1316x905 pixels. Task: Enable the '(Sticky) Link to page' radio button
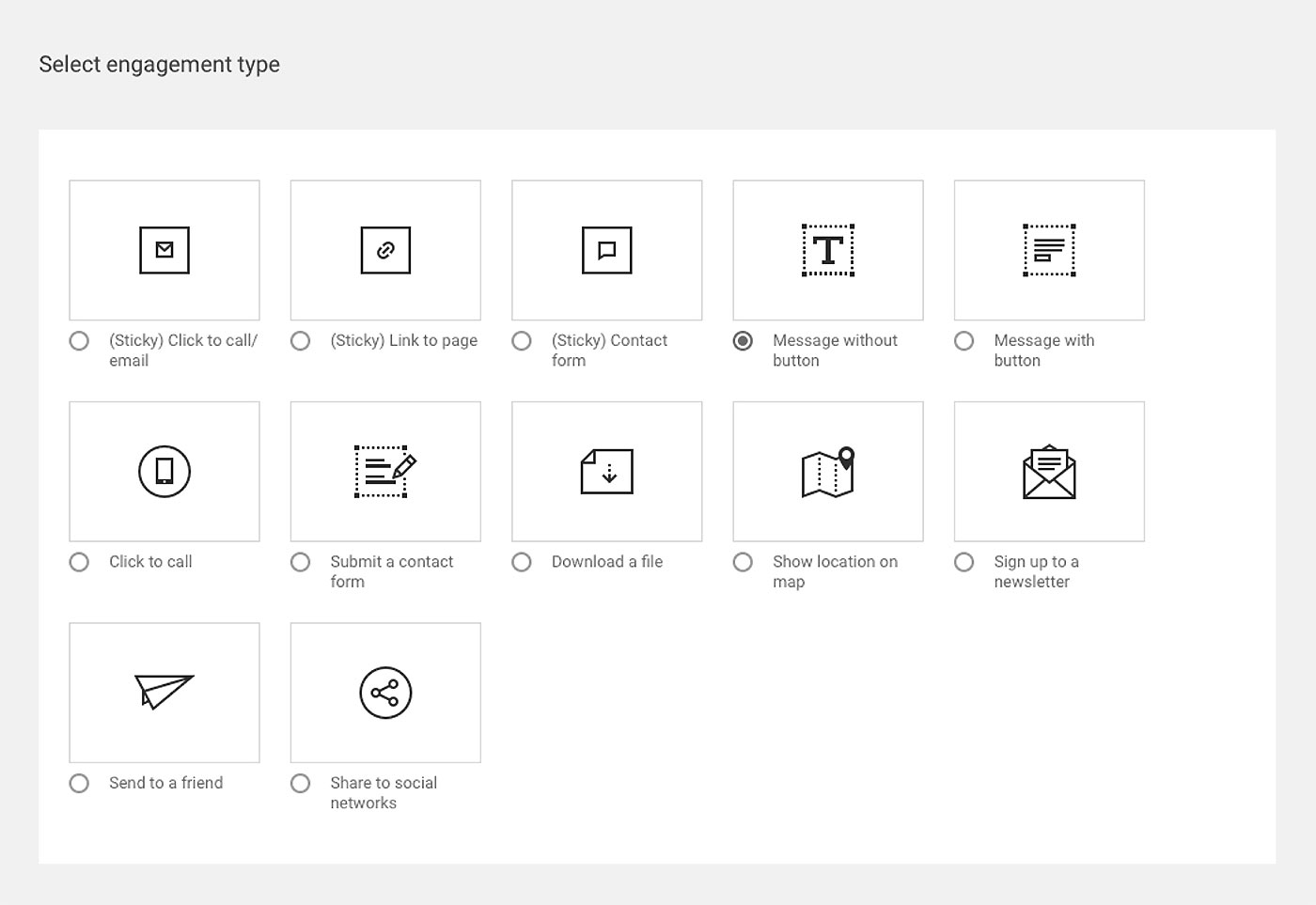tap(301, 341)
